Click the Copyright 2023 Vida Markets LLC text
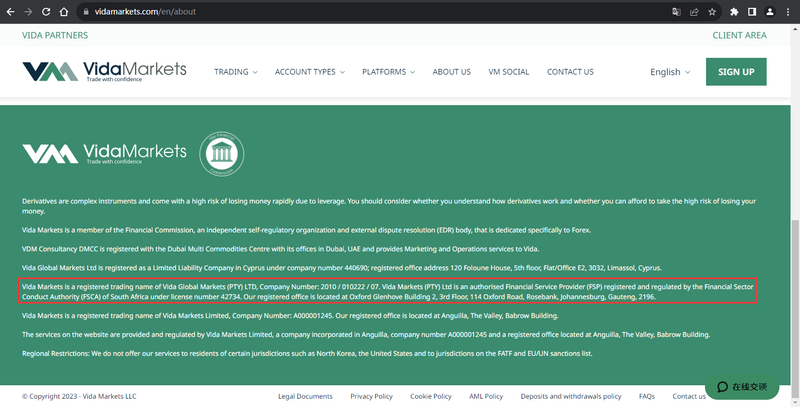The width and height of the screenshot is (800, 407). (x=79, y=396)
